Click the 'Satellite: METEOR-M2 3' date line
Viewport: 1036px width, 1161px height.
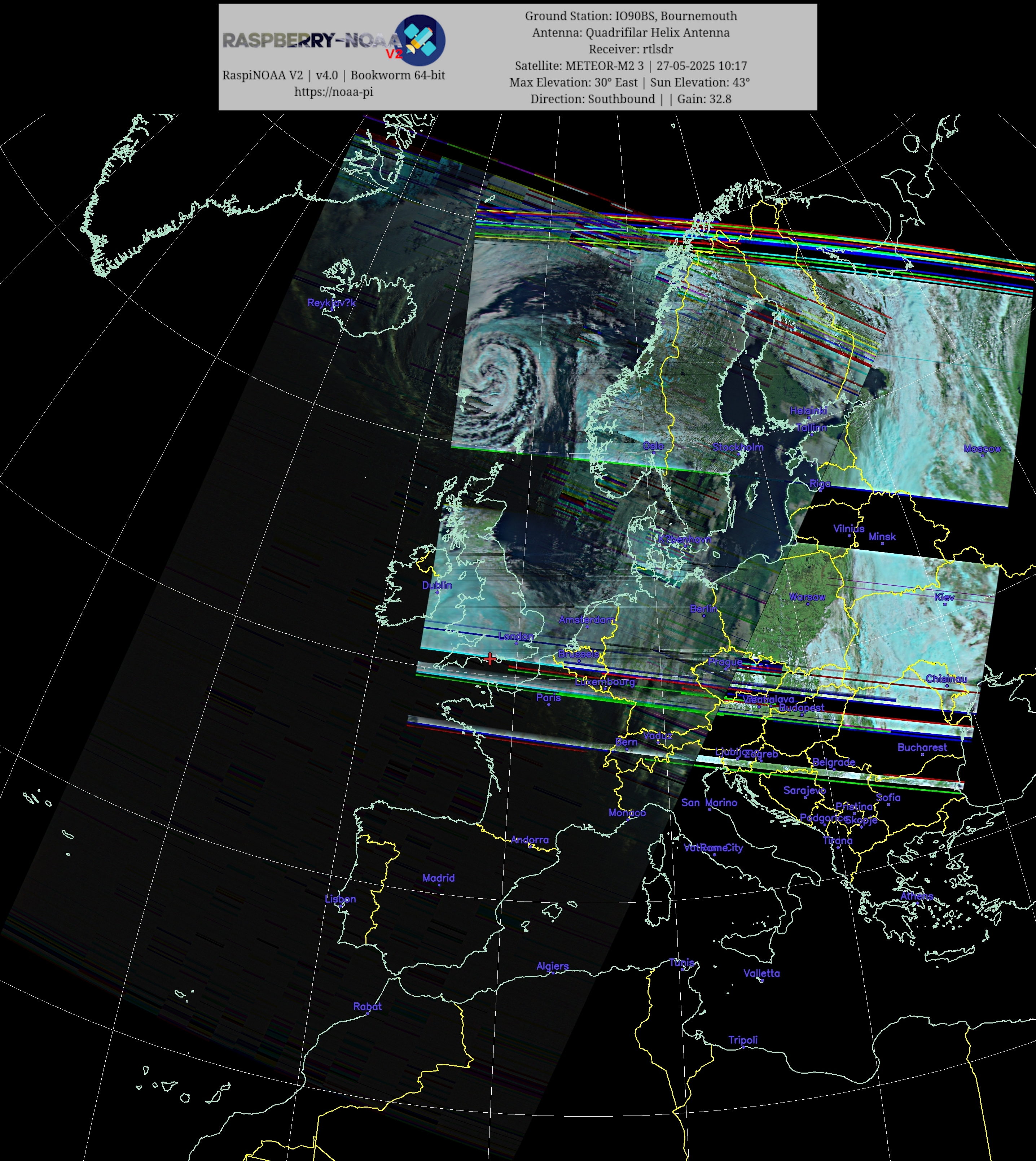pyautogui.click(x=631, y=65)
